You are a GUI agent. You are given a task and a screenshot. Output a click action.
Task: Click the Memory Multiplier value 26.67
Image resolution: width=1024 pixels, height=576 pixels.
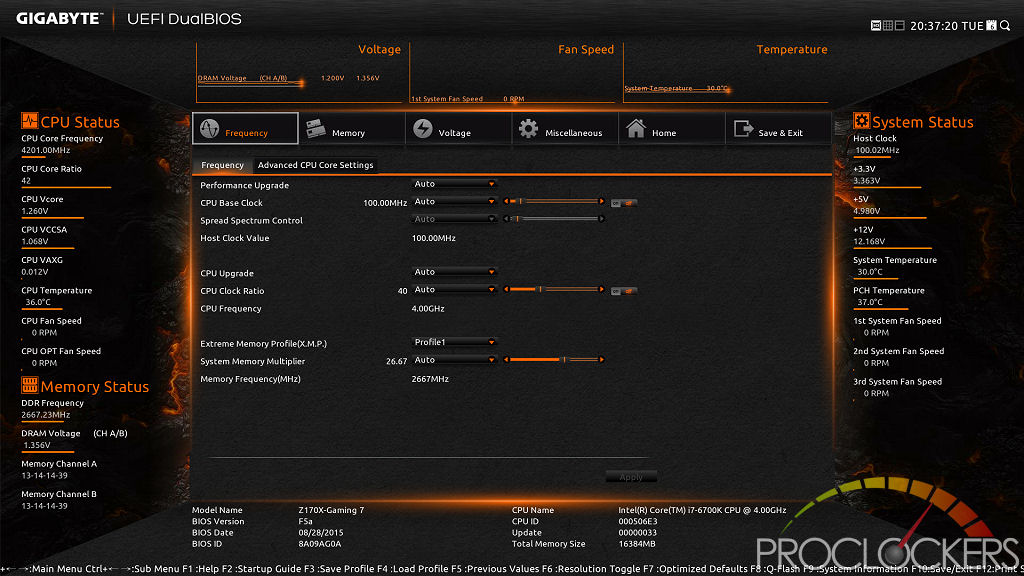tap(396, 361)
